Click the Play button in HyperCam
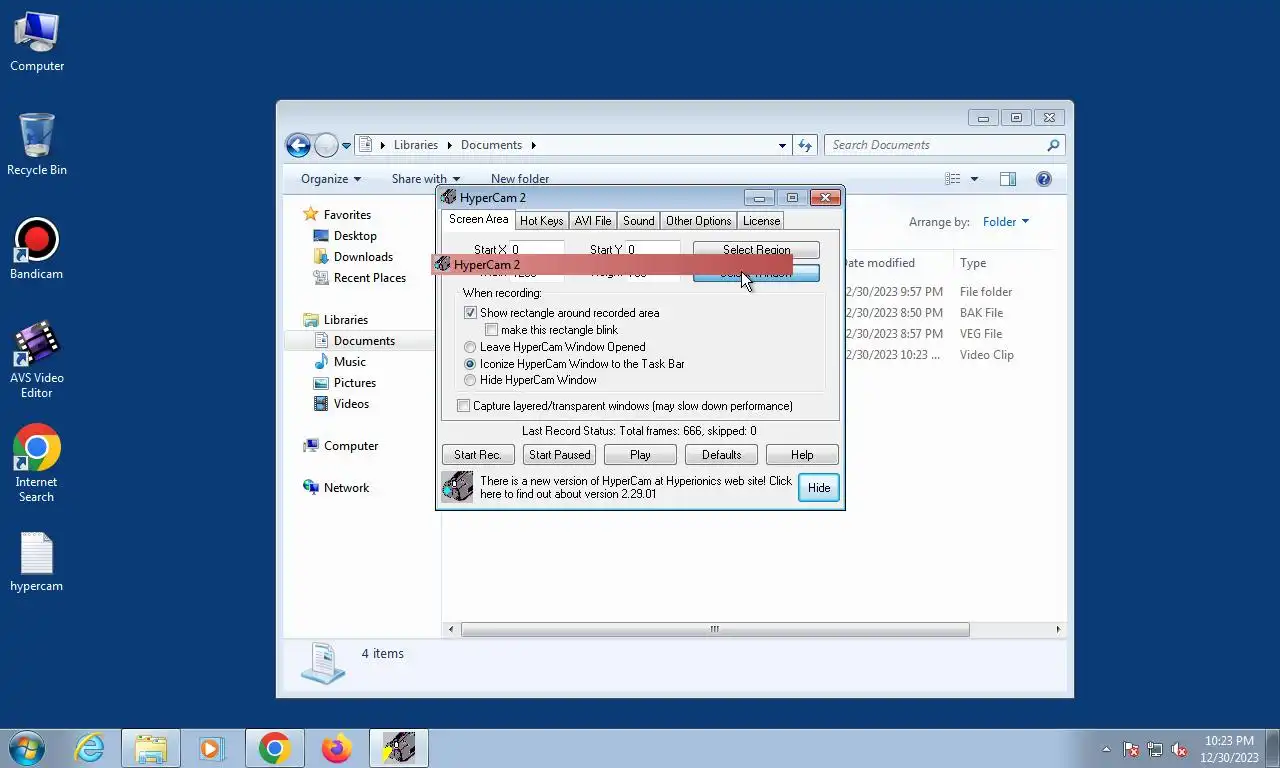The image size is (1280, 768). [x=640, y=455]
